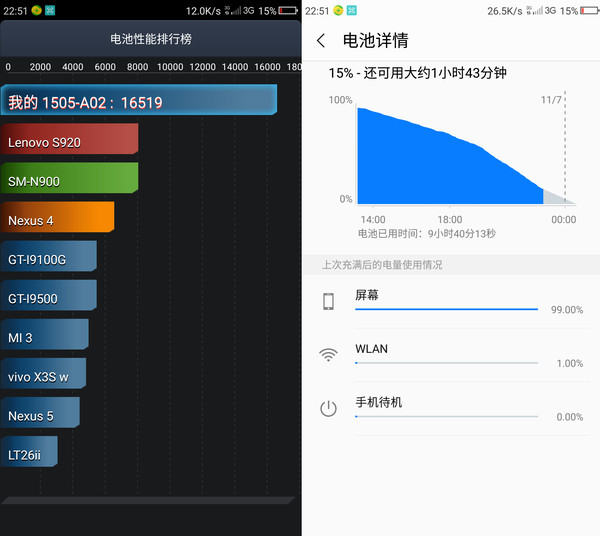Select the 我的 1505-A02 : 16519 bar
Screen dimensions: 600x536
[x=139, y=100]
